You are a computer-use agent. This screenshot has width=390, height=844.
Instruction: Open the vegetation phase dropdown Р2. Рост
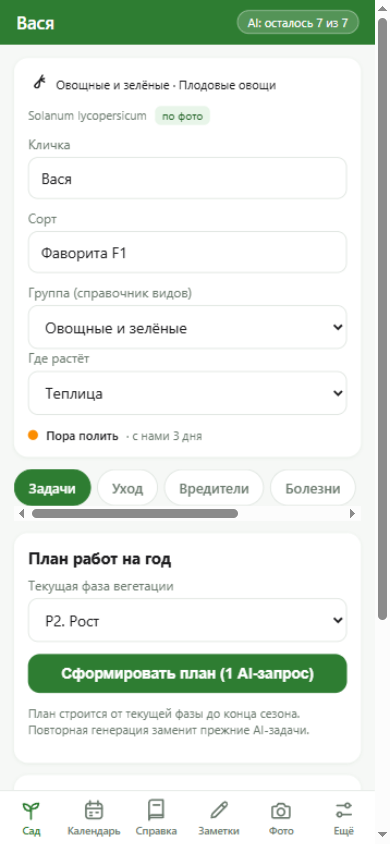pos(187,620)
